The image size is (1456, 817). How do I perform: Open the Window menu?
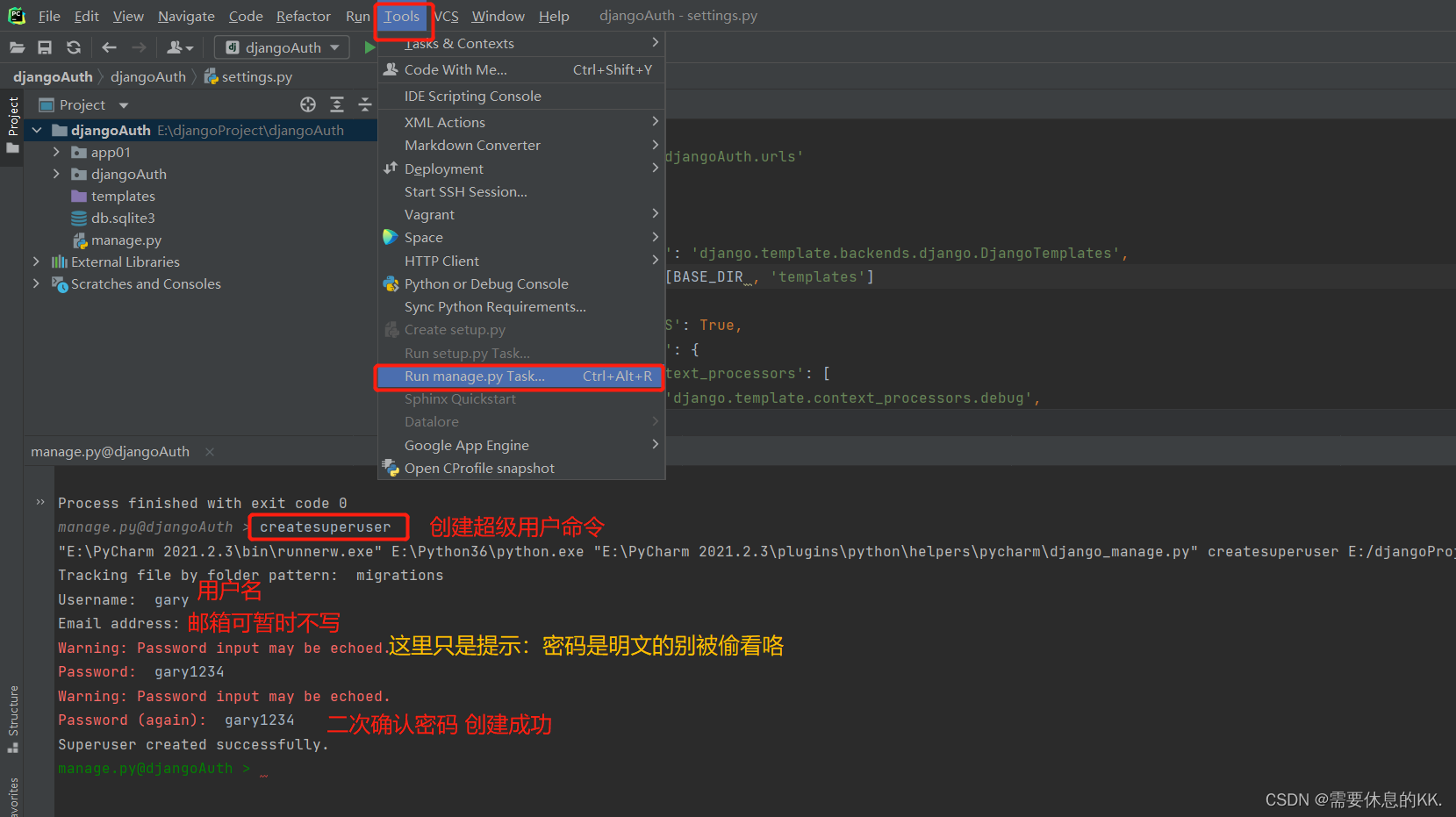(498, 16)
